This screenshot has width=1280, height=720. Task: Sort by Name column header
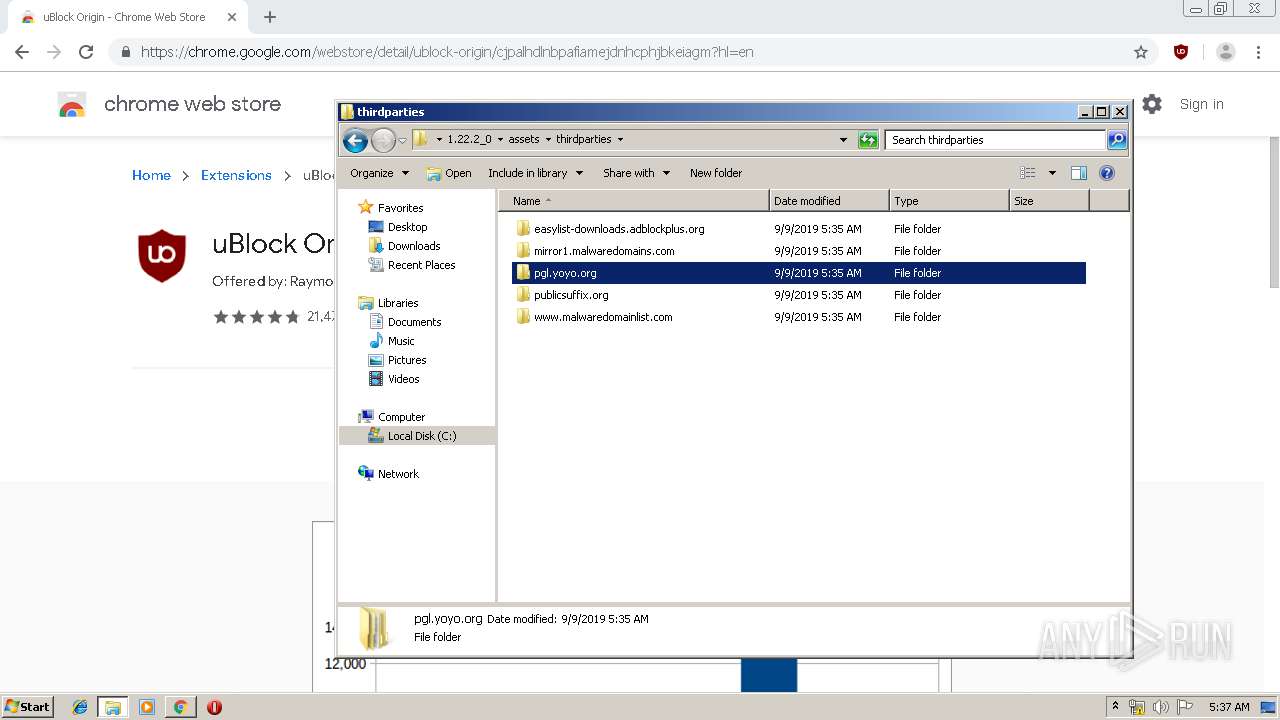click(634, 201)
